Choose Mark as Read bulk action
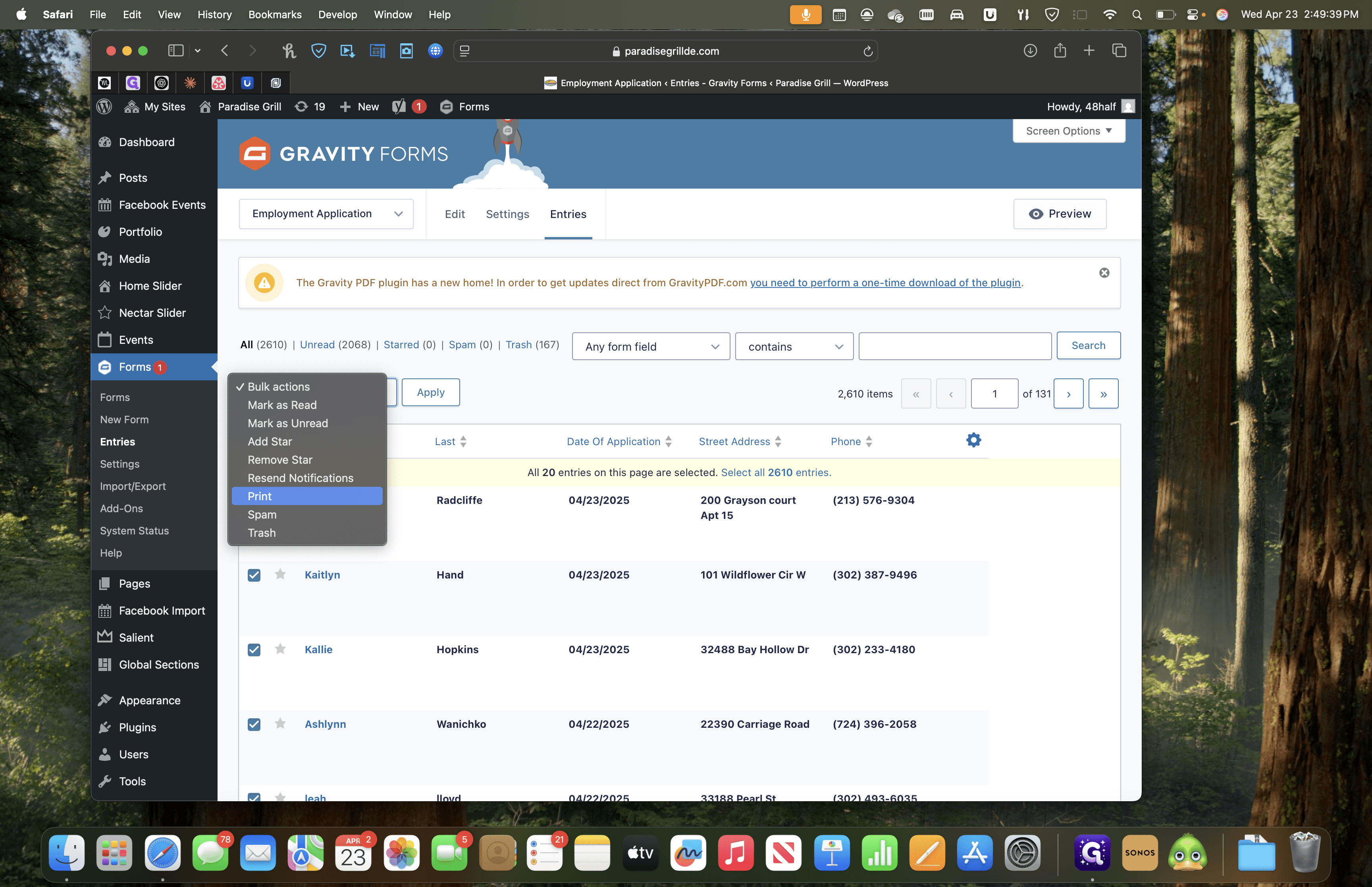Screen dimensions: 1372x887 [x=307, y=405]
